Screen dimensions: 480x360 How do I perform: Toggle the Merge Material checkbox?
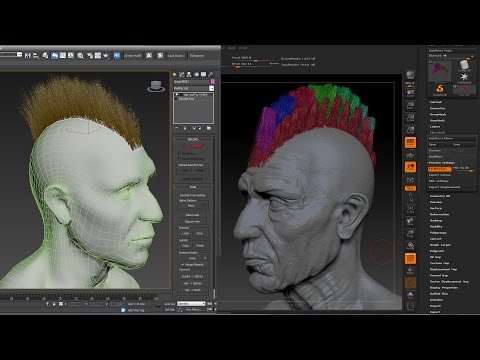tap(182, 264)
